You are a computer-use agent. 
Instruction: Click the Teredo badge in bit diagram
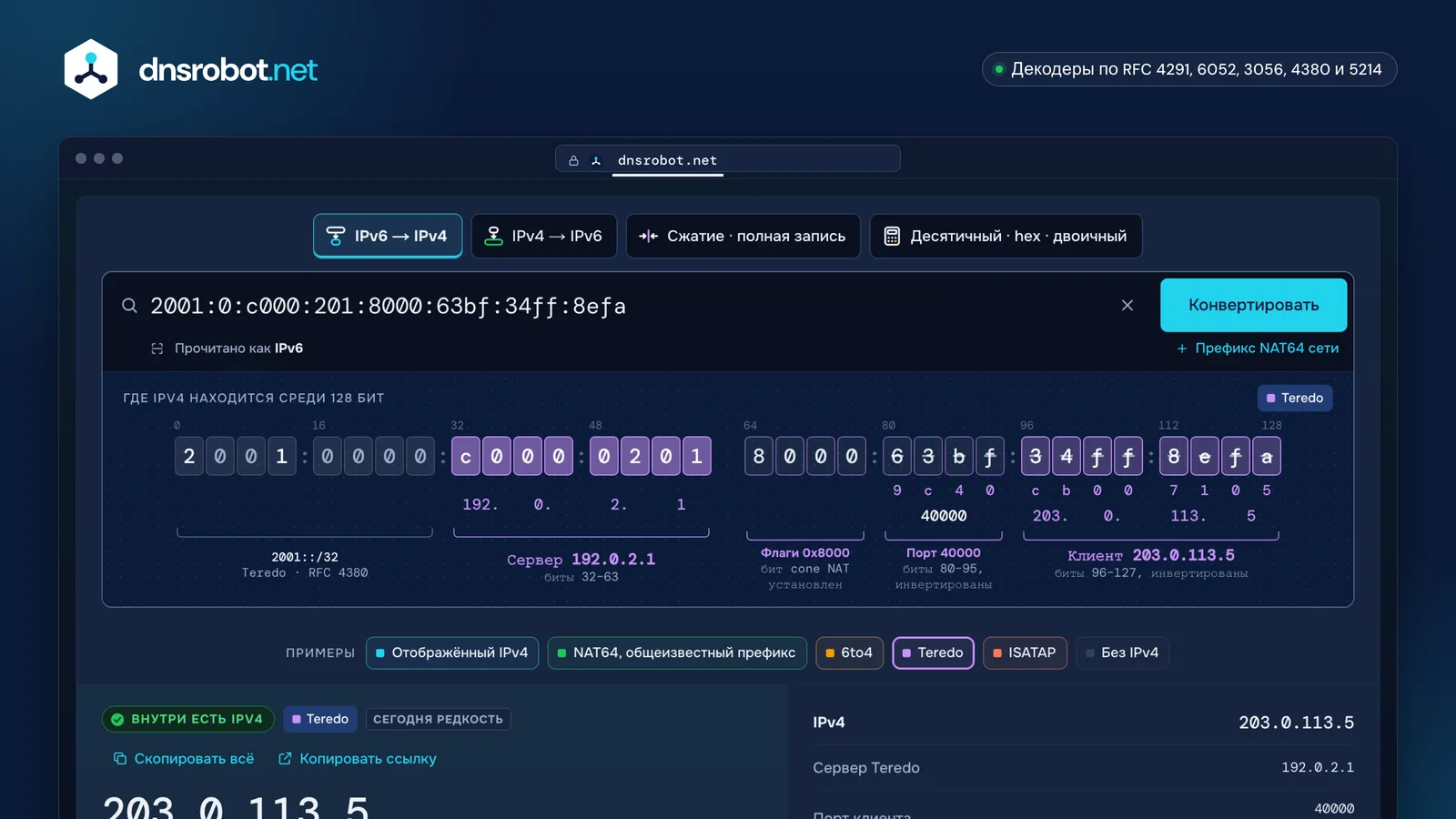click(1295, 398)
